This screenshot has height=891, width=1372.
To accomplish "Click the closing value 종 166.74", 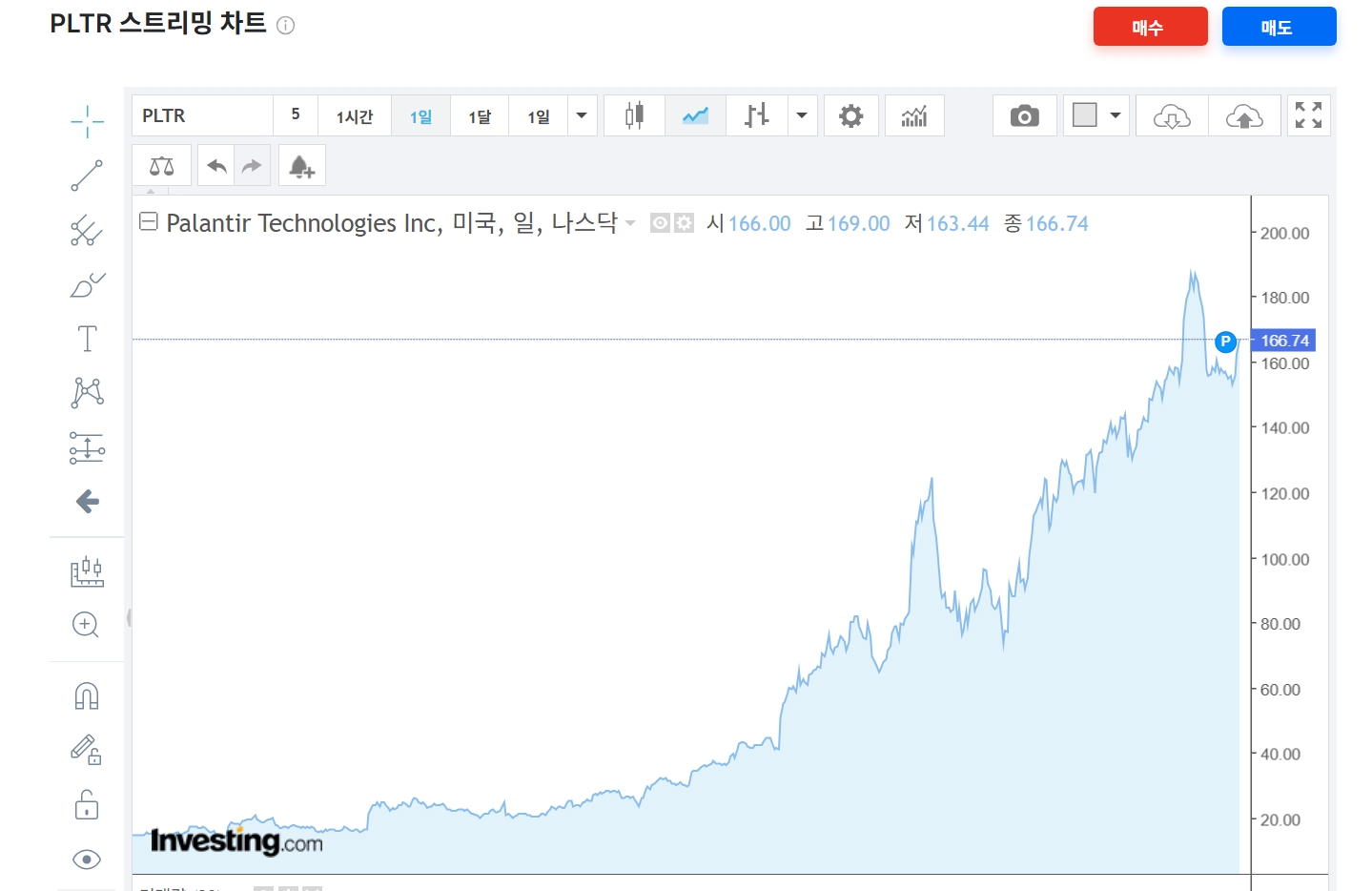I will (1046, 223).
